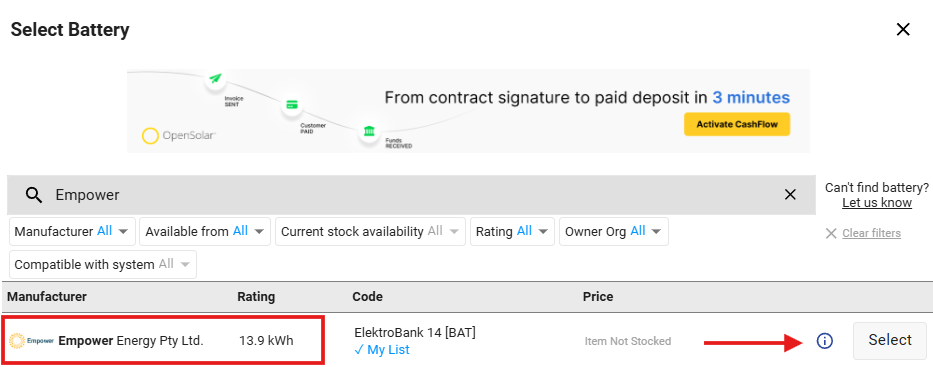Open the Owner Org filter
Viewport: 933px width, 367px height.
[613, 231]
